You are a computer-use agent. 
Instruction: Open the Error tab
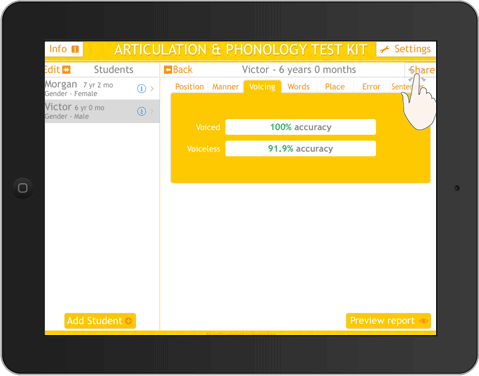pos(371,87)
